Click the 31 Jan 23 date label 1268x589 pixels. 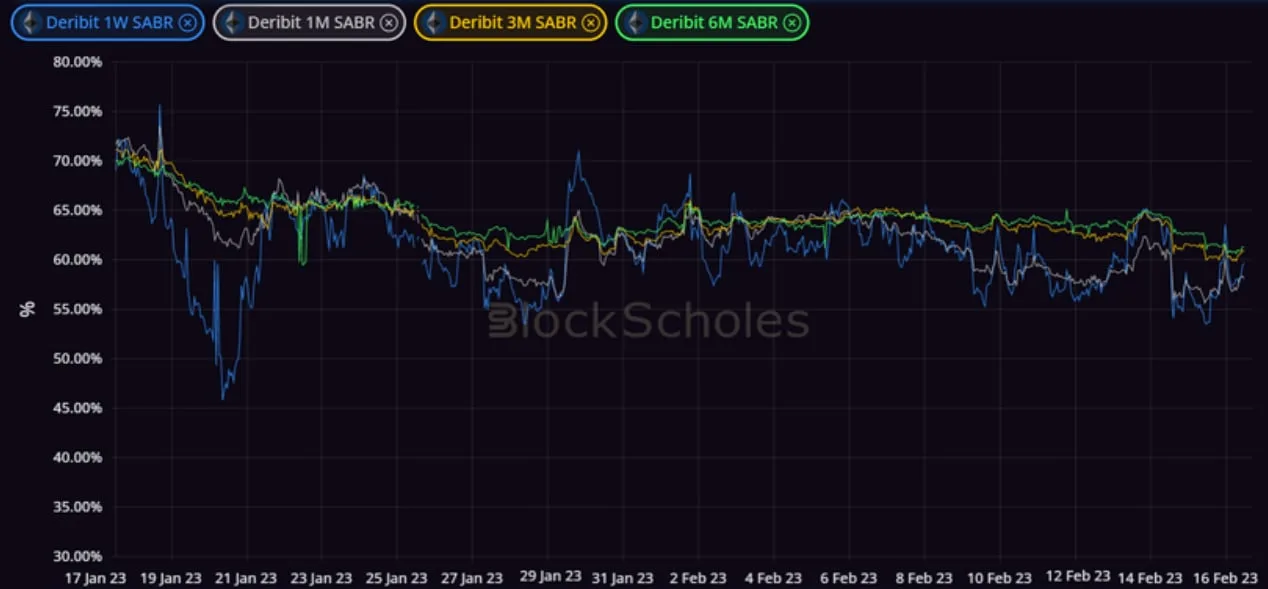pyautogui.click(x=623, y=578)
